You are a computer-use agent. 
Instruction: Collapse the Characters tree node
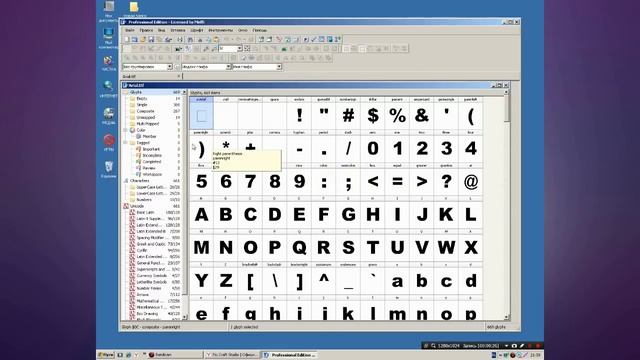coord(126,180)
